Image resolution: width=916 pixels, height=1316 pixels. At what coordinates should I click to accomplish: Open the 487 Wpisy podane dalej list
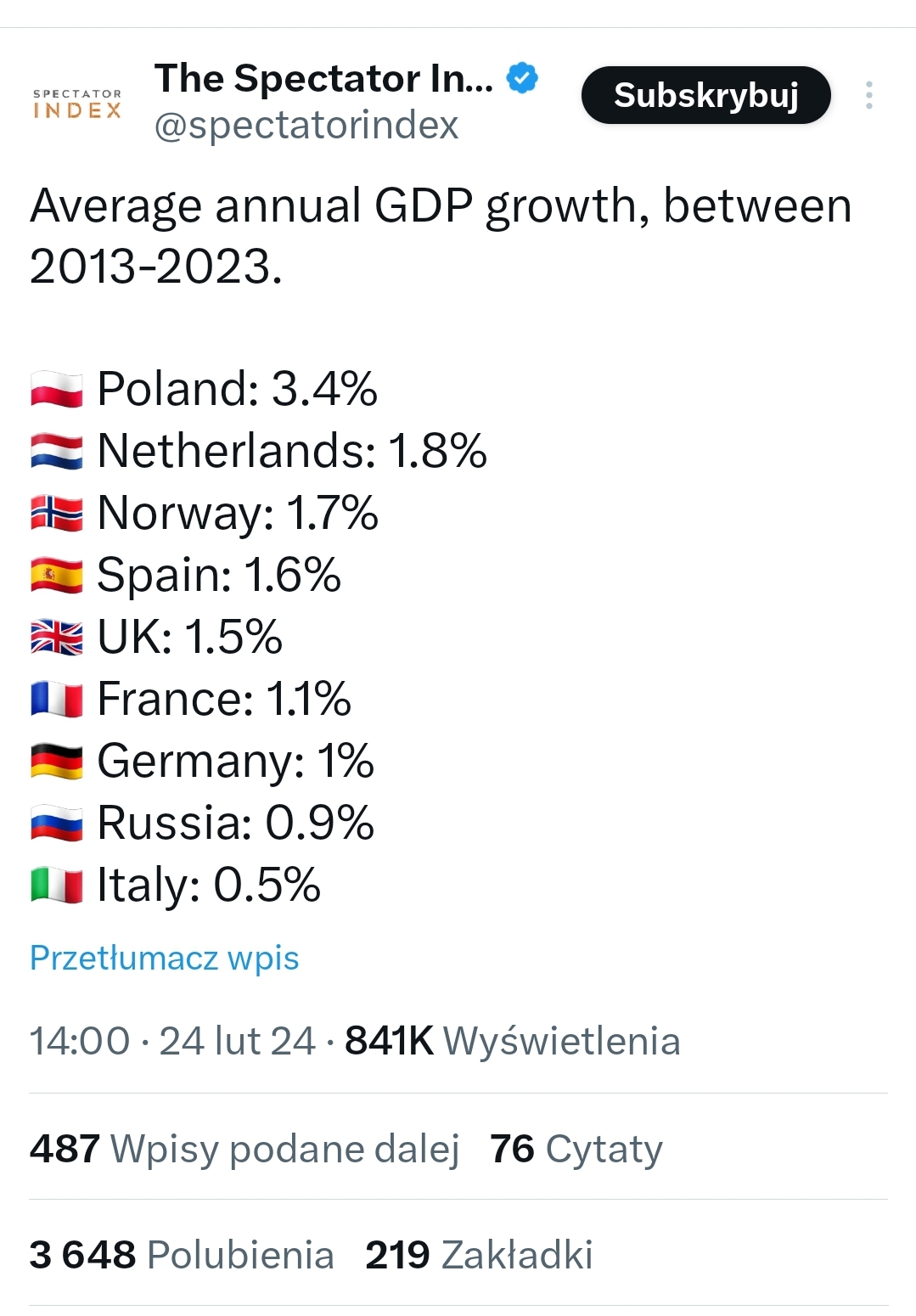tap(244, 1149)
